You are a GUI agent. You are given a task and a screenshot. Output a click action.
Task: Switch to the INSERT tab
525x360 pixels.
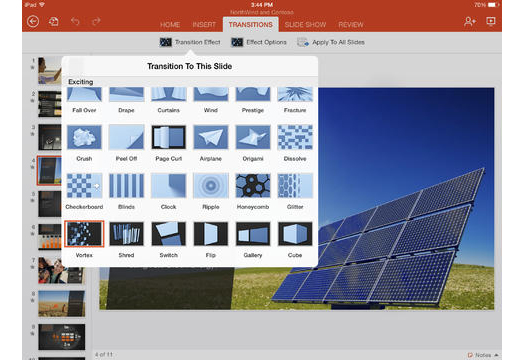[x=204, y=25]
